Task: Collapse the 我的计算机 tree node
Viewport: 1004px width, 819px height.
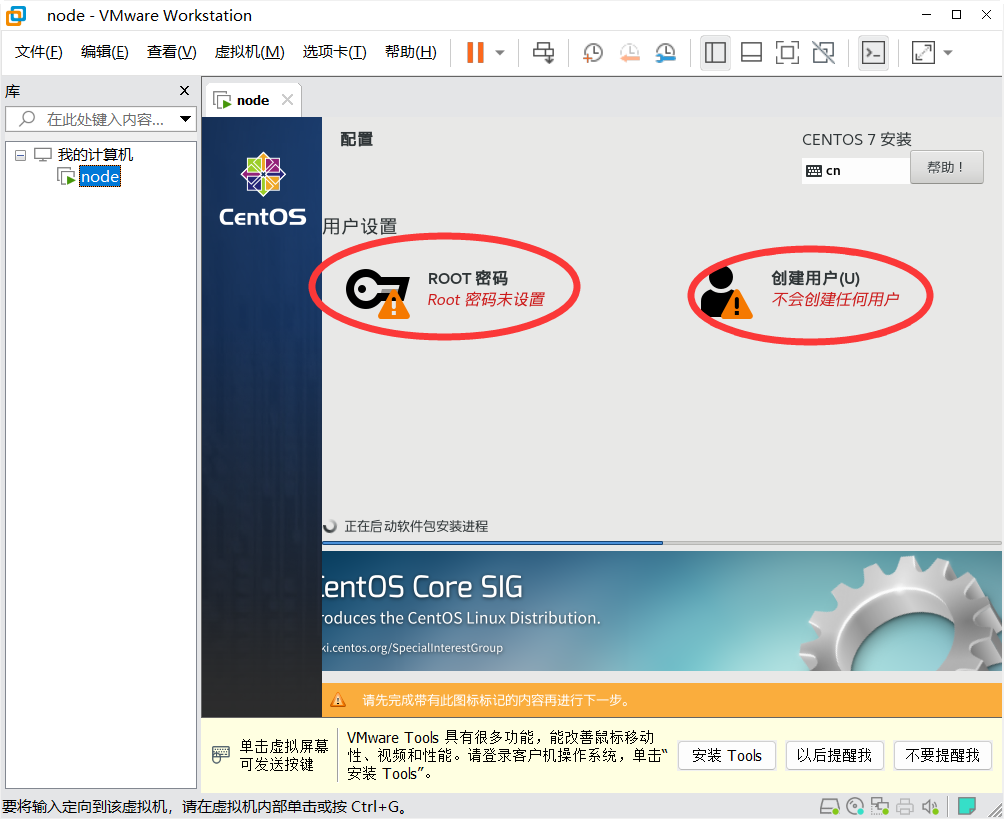Action: pyautogui.click(x=20, y=155)
